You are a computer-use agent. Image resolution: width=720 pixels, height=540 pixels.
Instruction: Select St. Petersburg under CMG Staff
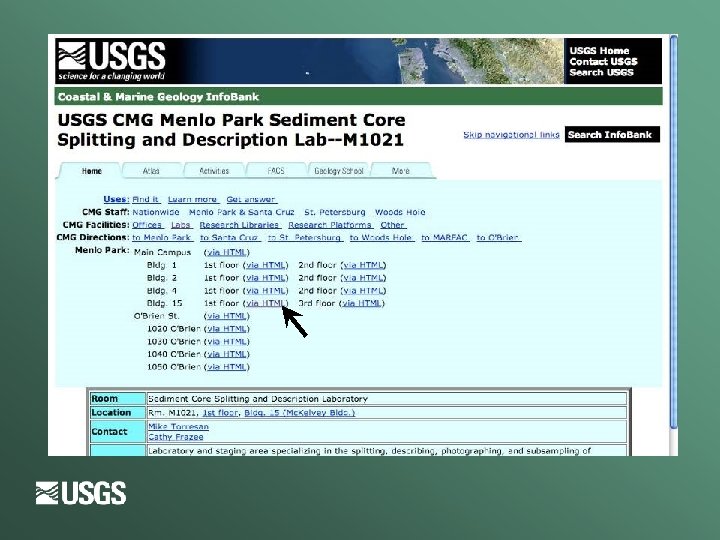coord(335,212)
